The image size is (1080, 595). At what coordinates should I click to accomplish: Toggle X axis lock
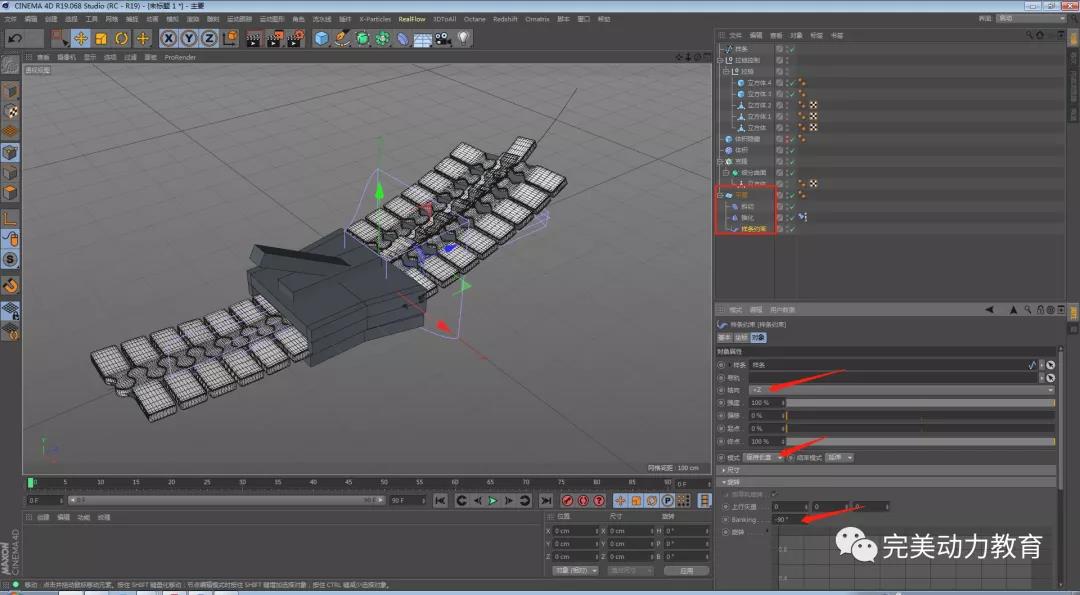pyautogui.click(x=168, y=38)
